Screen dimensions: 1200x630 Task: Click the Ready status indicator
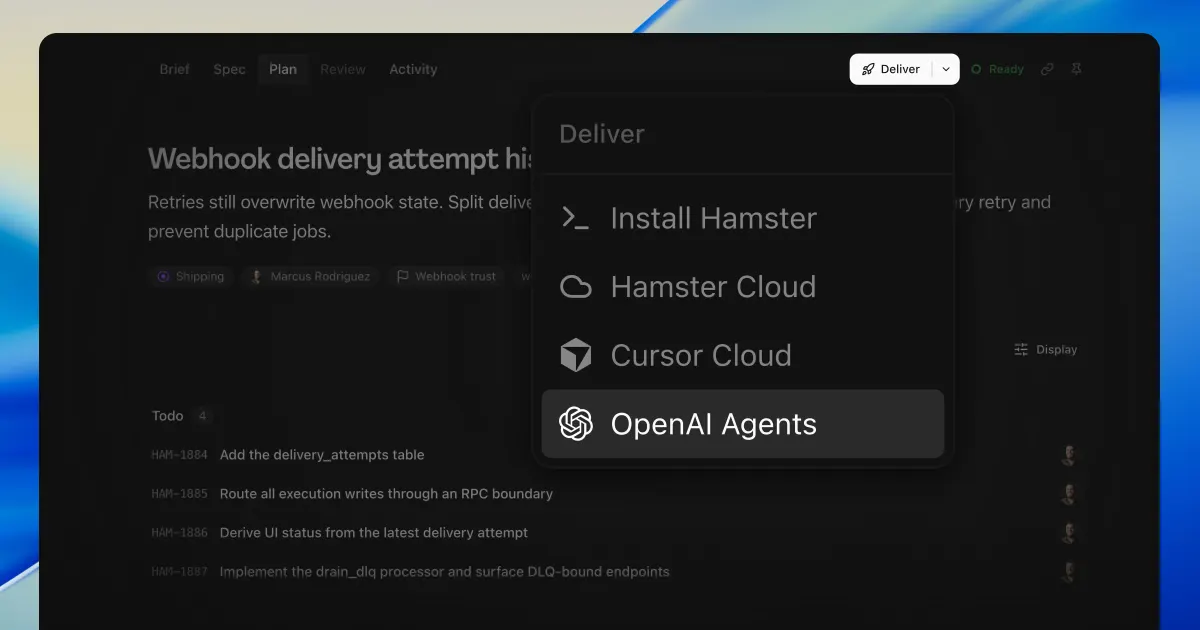click(x=997, y=69)
